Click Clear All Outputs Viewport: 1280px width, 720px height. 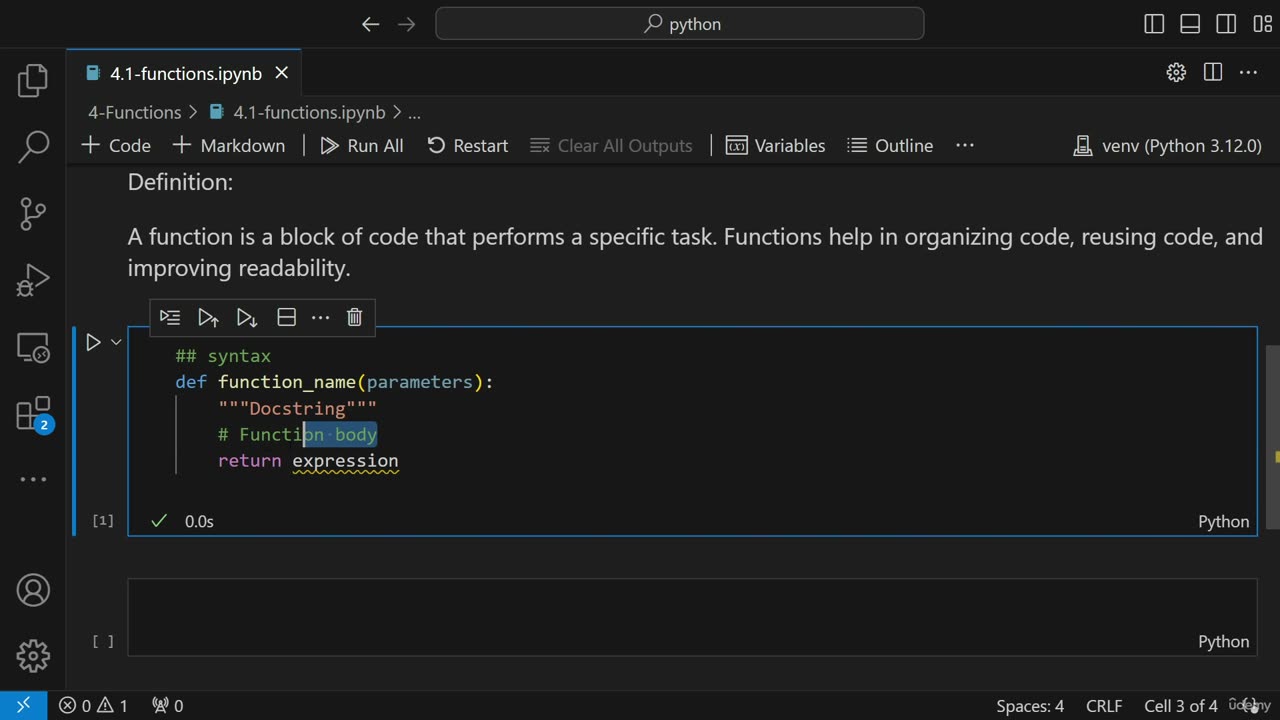click(611, 145)
